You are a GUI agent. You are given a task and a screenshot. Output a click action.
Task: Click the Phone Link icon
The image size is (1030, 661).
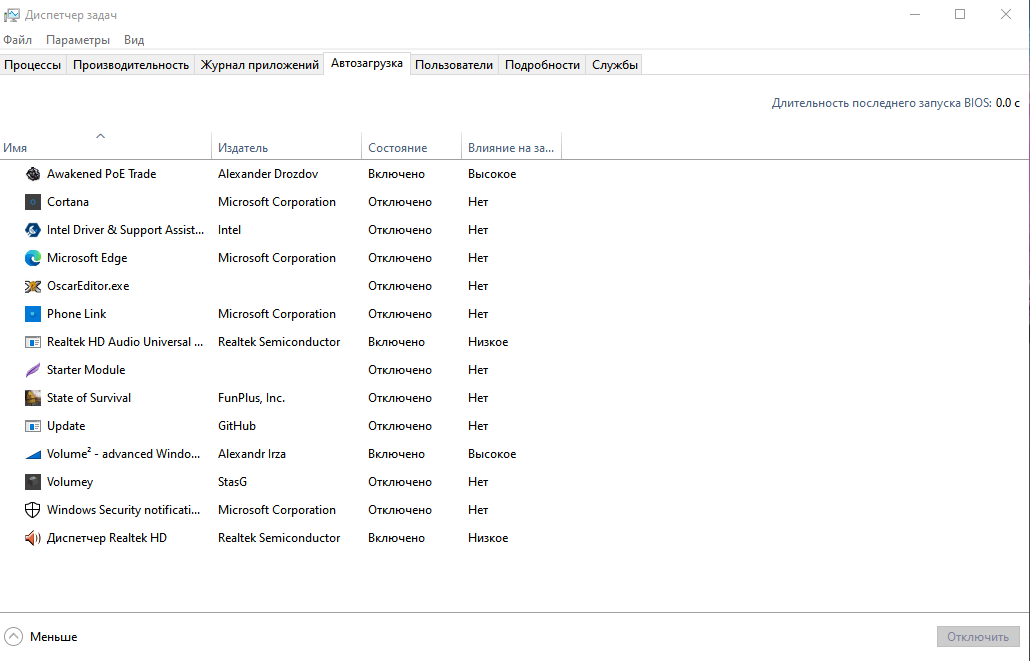coord(33,314)
